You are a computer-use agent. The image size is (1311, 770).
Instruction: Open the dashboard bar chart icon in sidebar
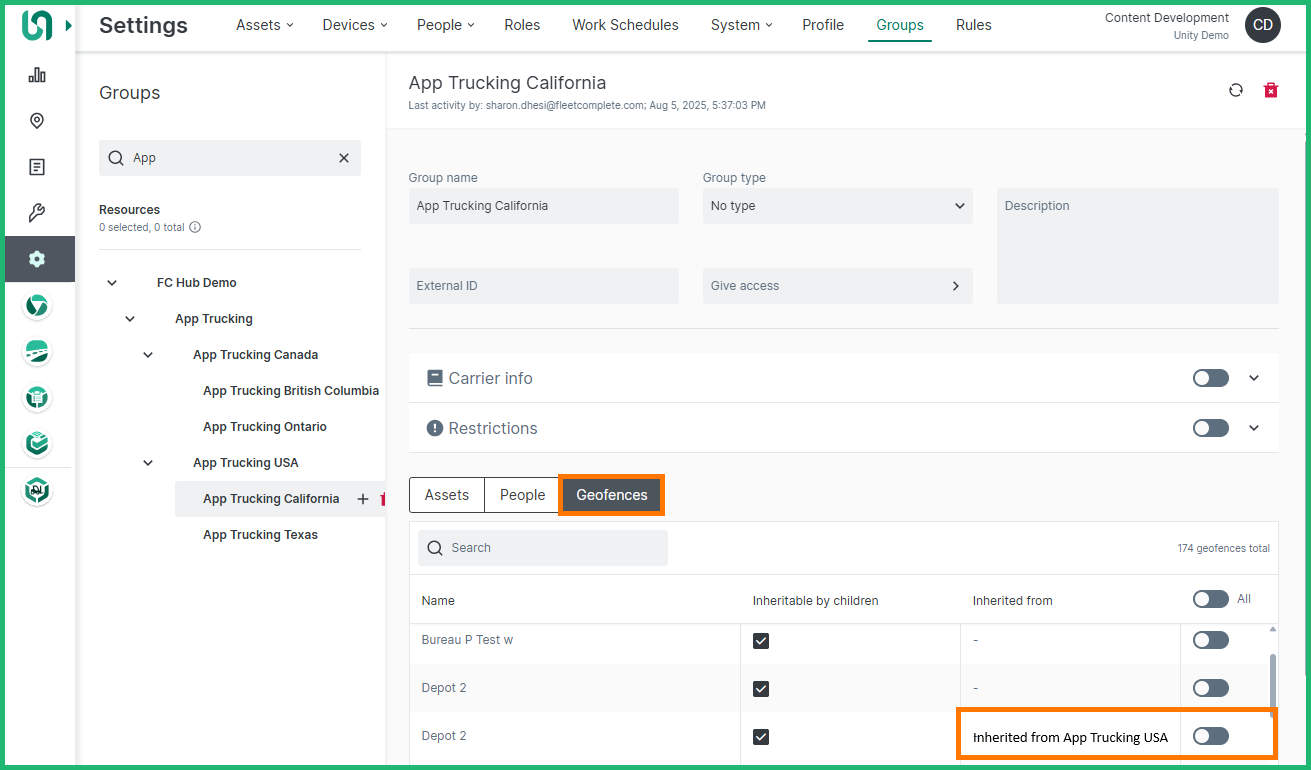[x=37, y=75]
